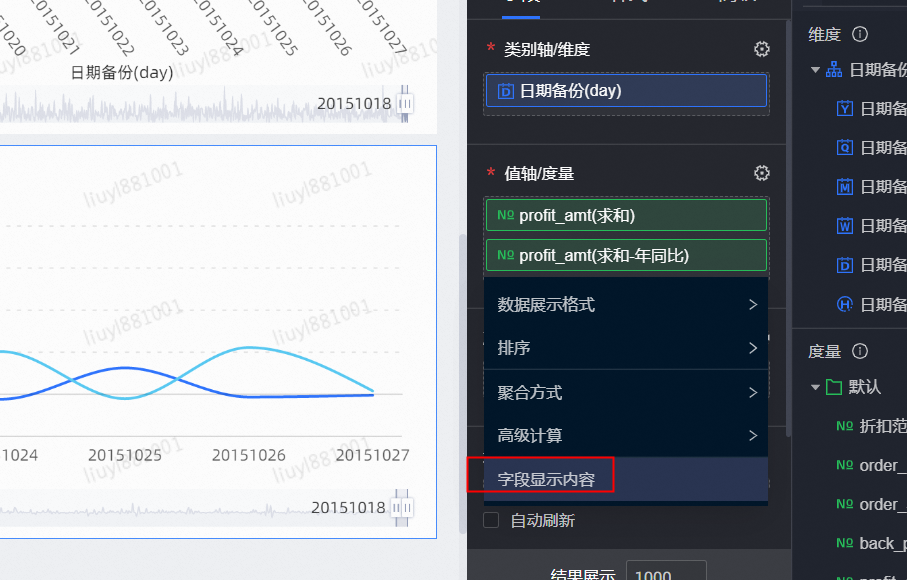Enable the 自动刷新 checkbox
The height and width of the screenshot is (580, 907).
tap(491, 520)
